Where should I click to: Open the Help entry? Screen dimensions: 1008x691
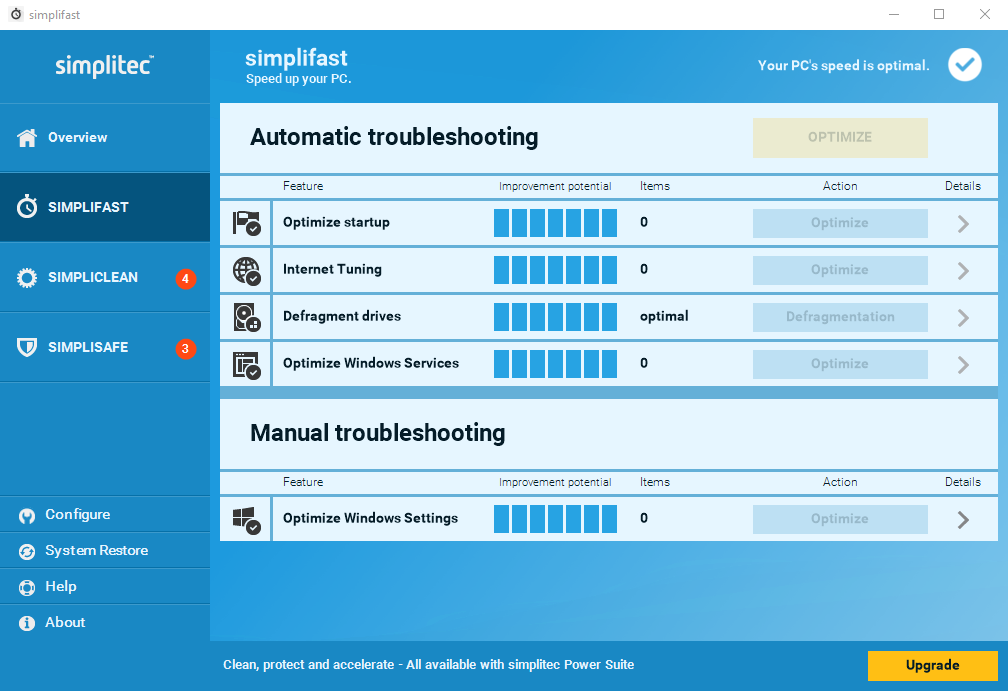[105, 586]
